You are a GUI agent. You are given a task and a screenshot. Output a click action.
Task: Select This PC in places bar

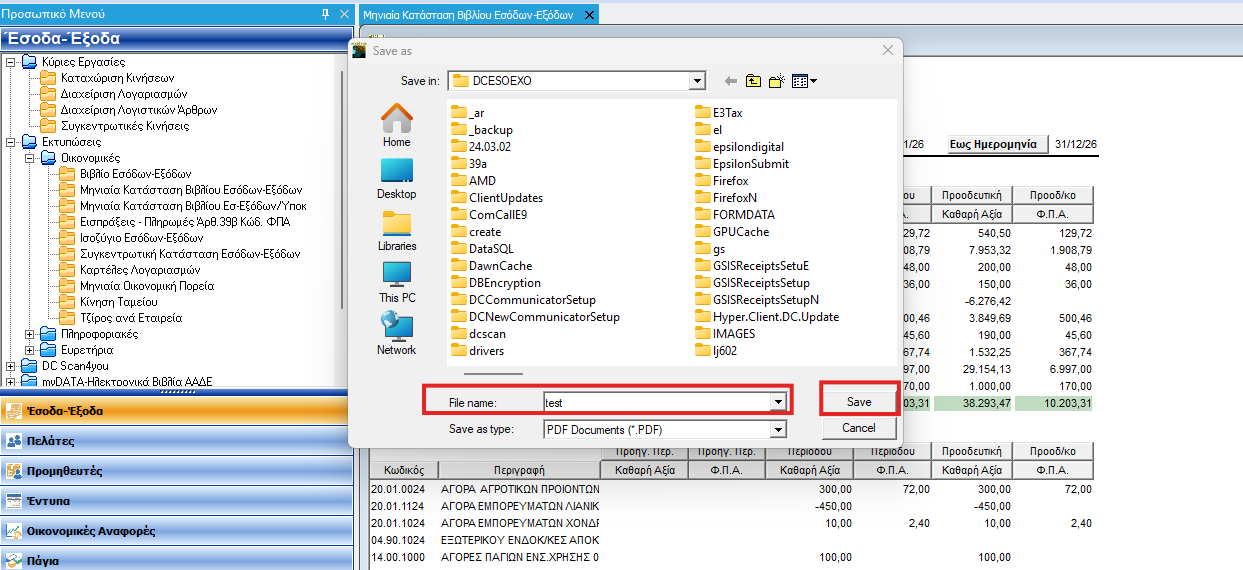point(397,282)
